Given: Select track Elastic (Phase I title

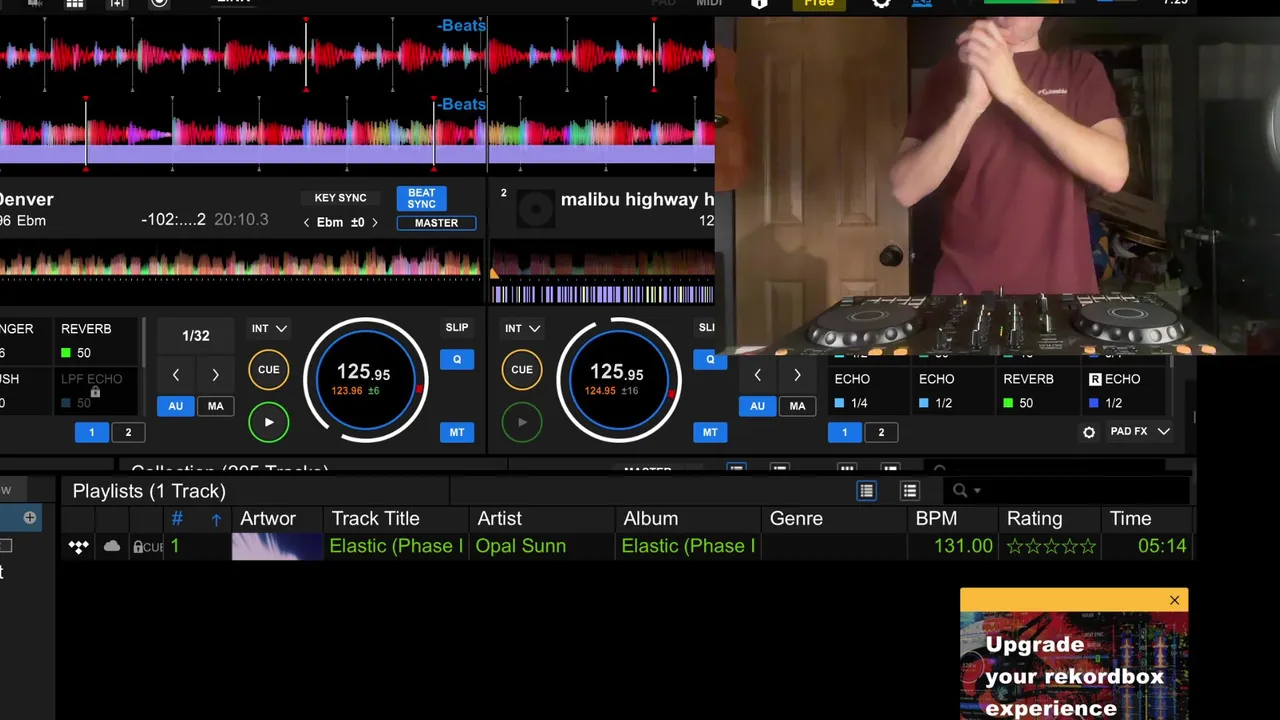Looking at the screenshot, I should (396, 546).
